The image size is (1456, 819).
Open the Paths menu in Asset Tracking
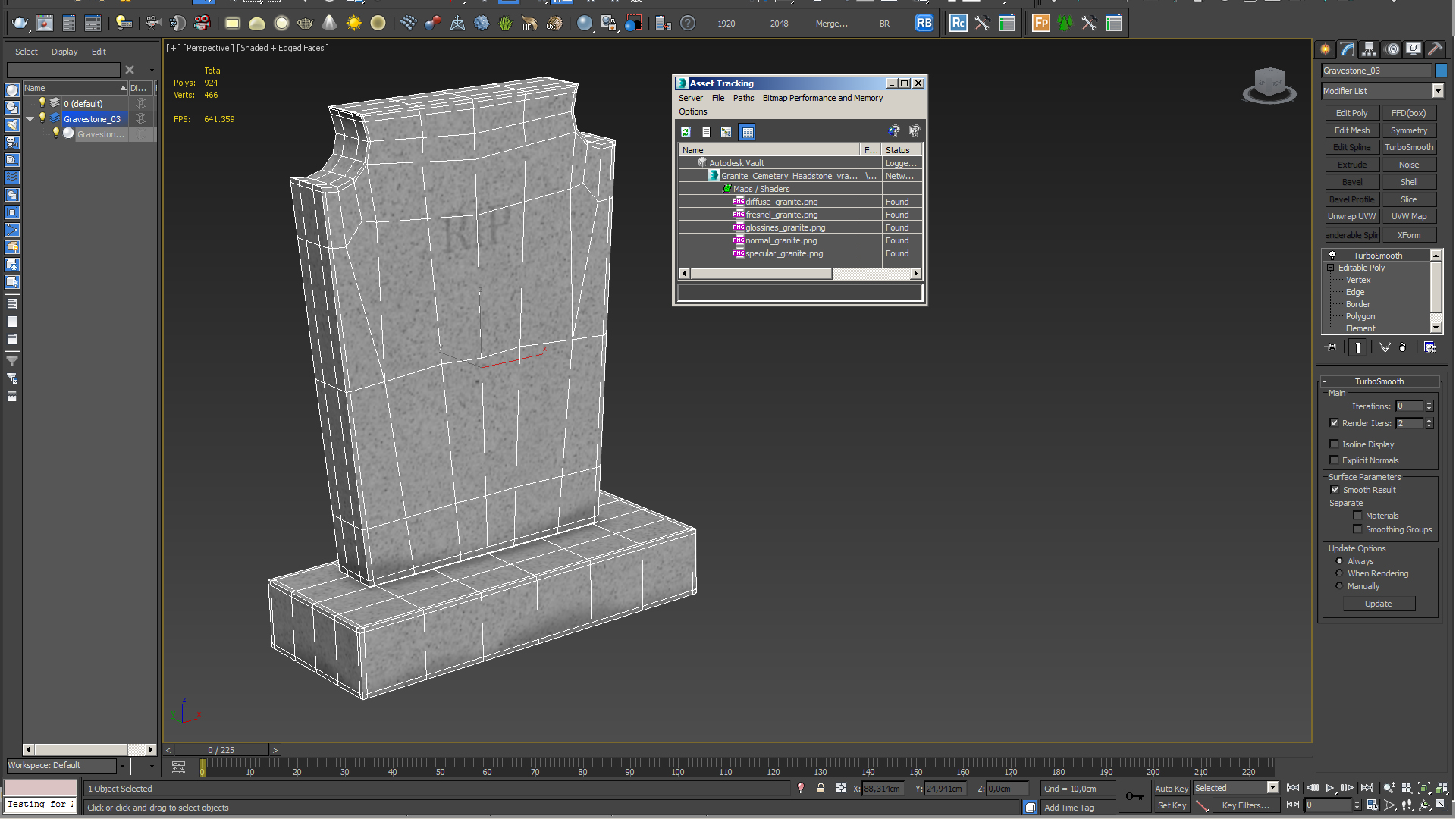743,98
